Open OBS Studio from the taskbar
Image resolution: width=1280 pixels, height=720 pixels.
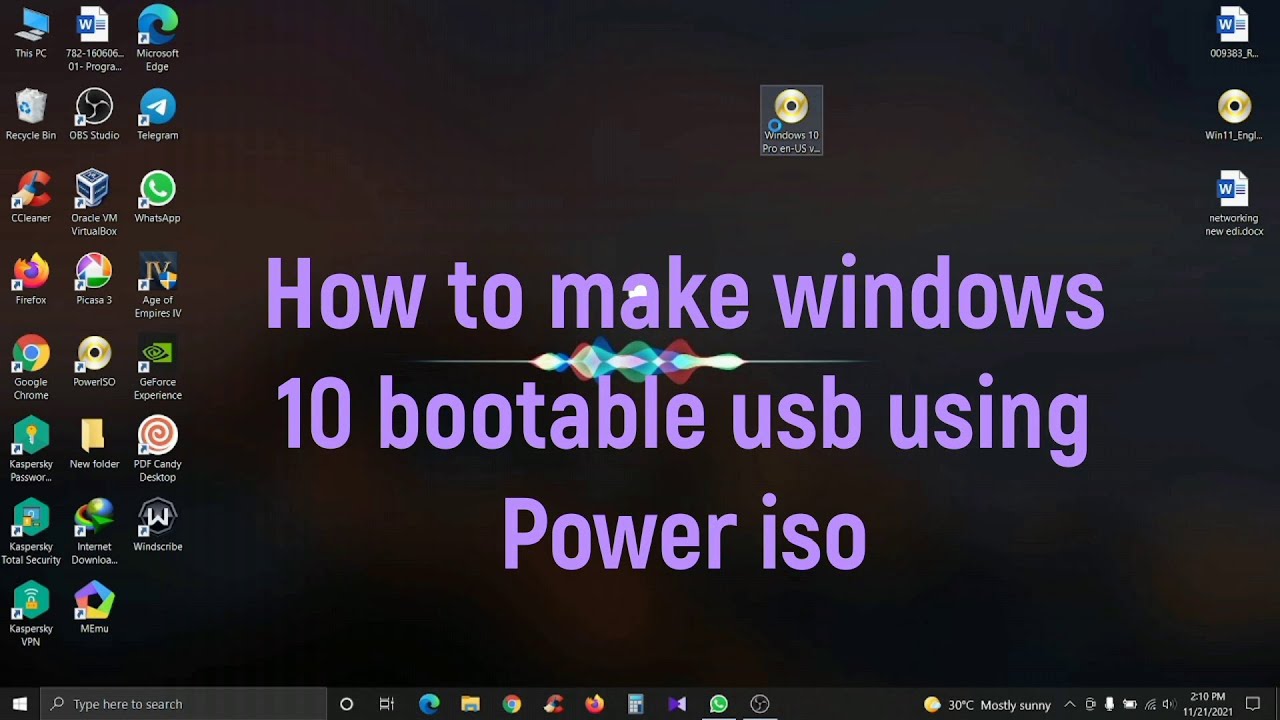point(759,704)
